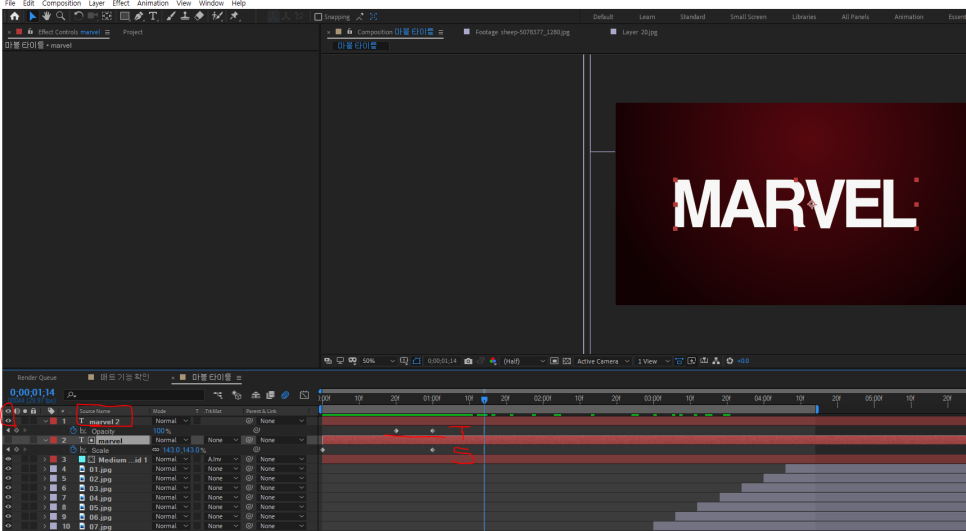The height and width of the screenshot is (531, 966).
Task: Select the Brush tool
Action: click(171, 16)
